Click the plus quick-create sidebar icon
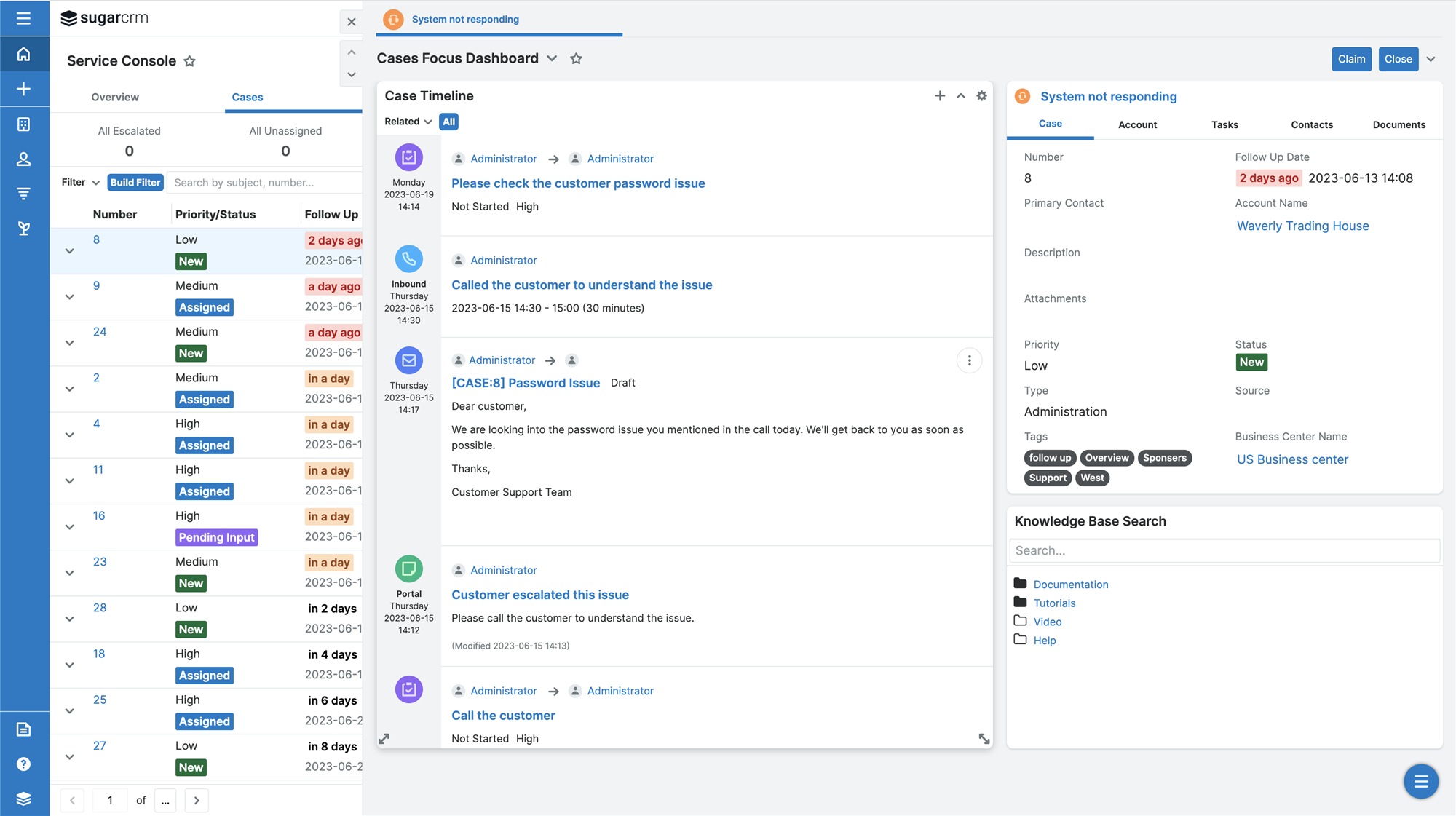The width and height of the screenshot is (1456, 816). click(x=23, y=89)
